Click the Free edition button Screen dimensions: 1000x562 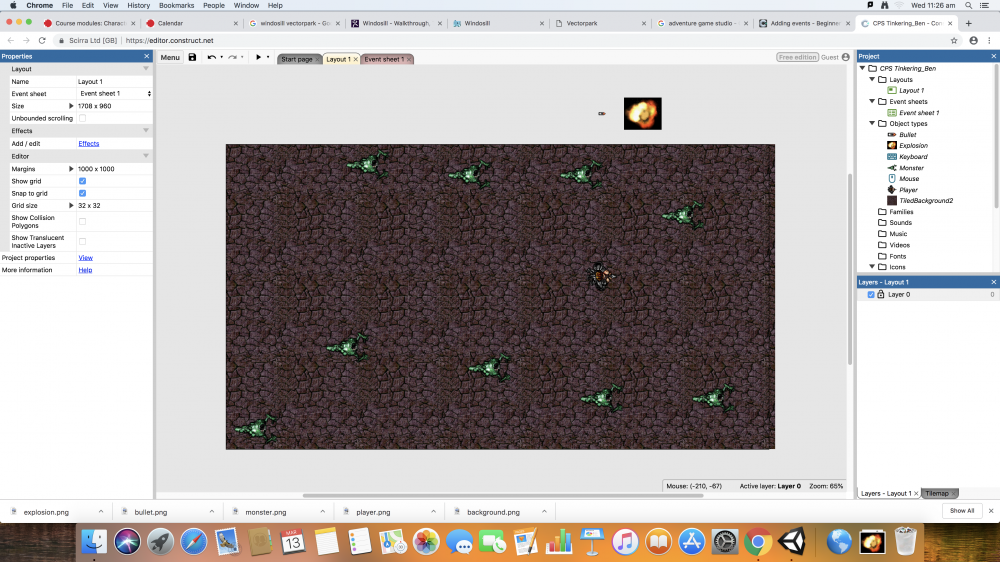tap(797, 57)
